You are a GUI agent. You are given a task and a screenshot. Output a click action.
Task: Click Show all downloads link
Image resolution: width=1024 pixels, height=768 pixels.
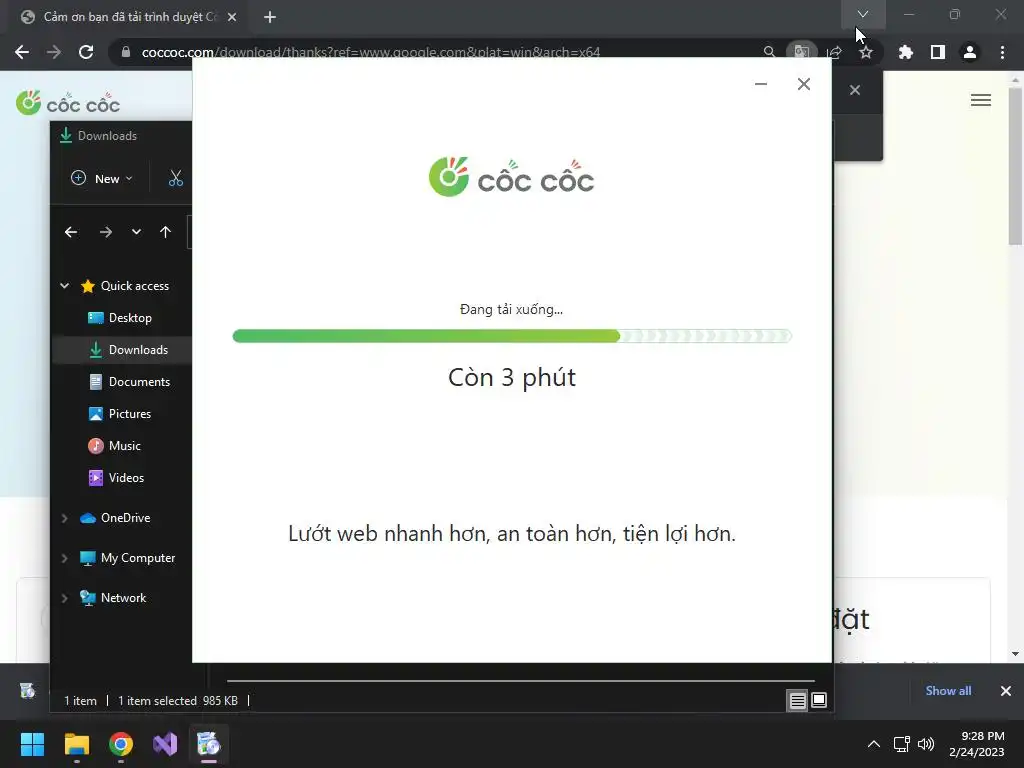948,690
